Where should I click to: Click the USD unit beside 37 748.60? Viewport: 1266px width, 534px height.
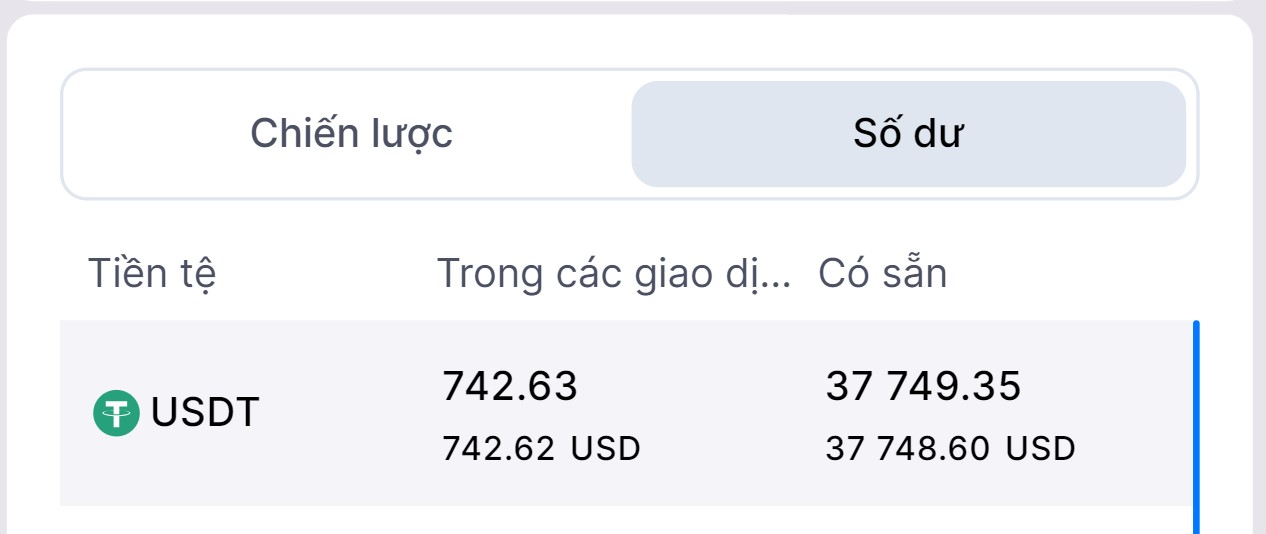click(x=1041, y=449)
